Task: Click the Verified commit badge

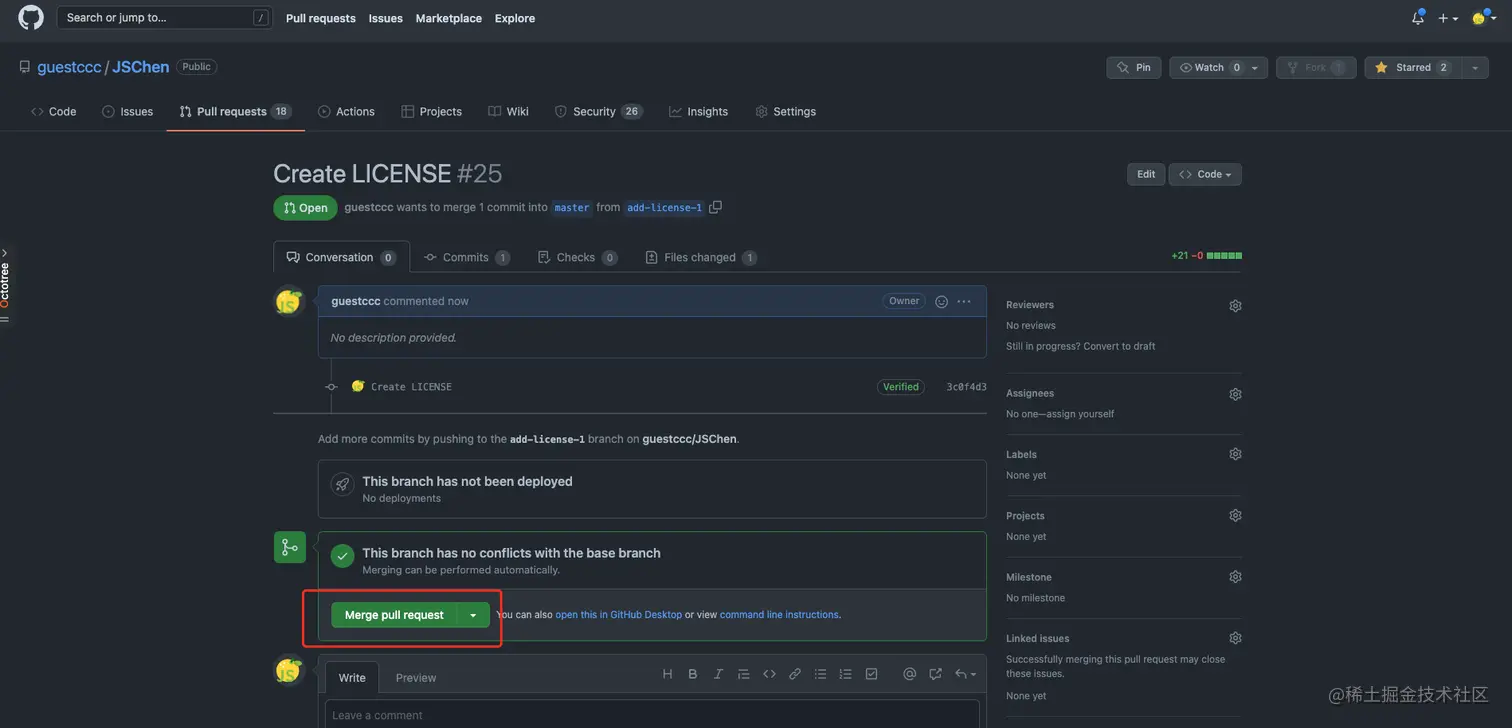Action: pyautogui.click(x=901, y=387)
